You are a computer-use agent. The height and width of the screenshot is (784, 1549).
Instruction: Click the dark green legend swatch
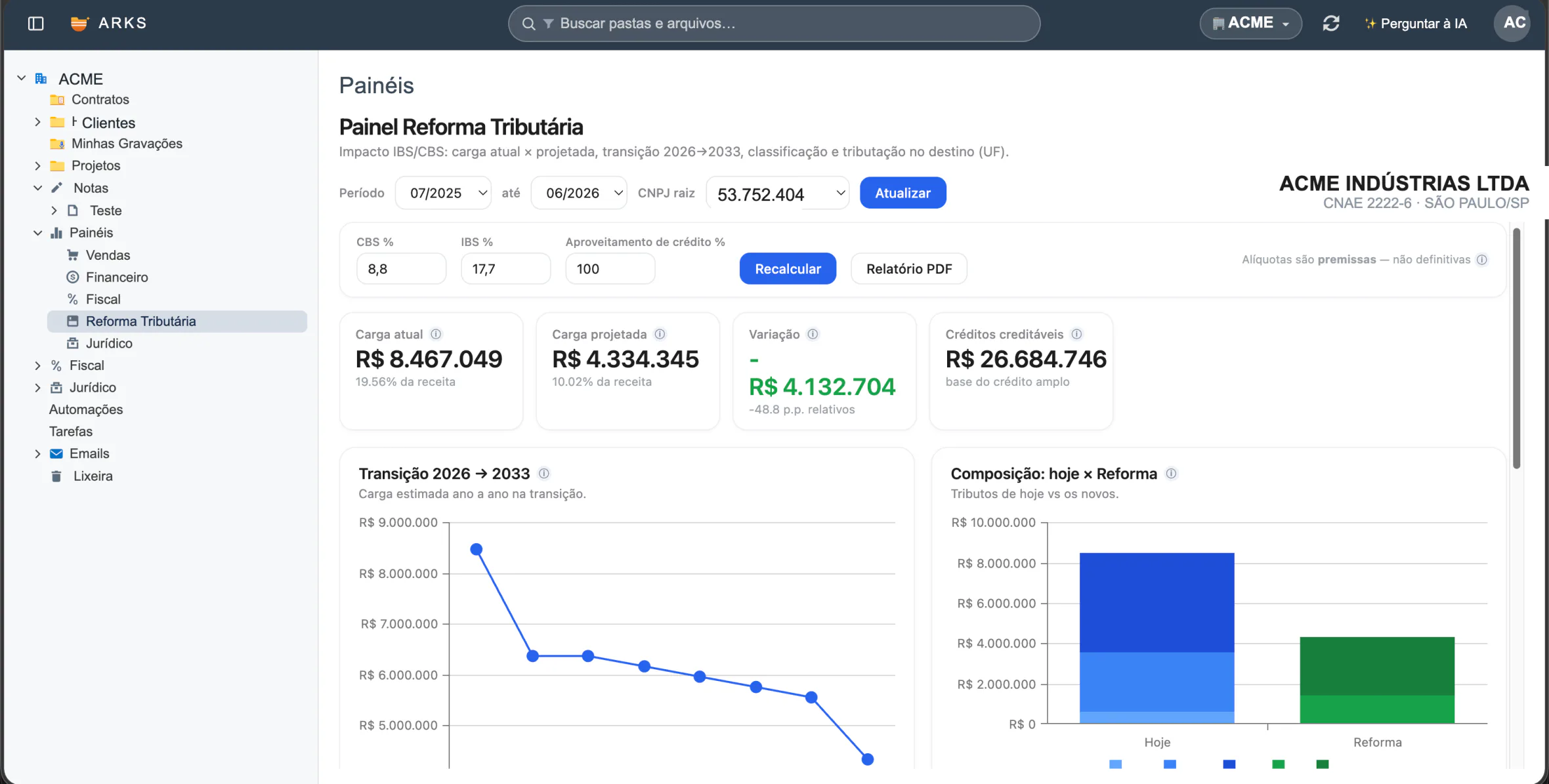tap(1323, 764)
